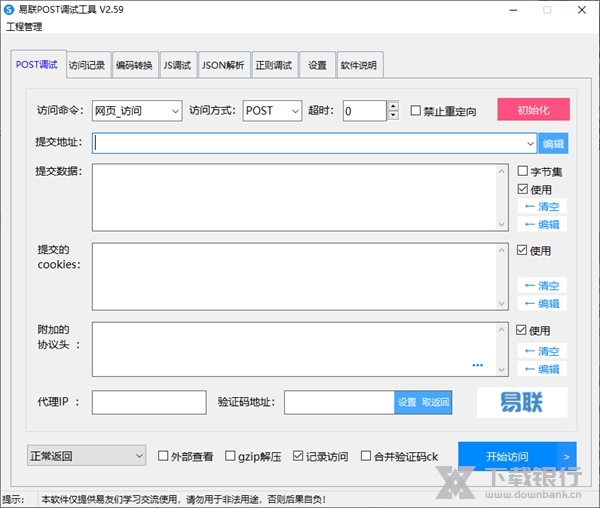Open the 正则调试 tab

[274, 65]
